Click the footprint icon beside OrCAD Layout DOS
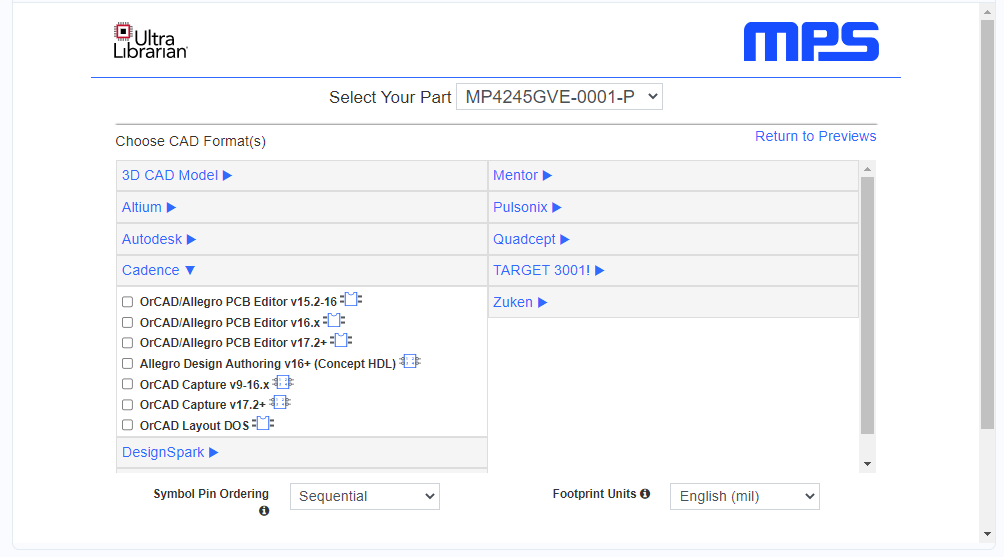Screen dimensions: 1004x557 [263, 424]
